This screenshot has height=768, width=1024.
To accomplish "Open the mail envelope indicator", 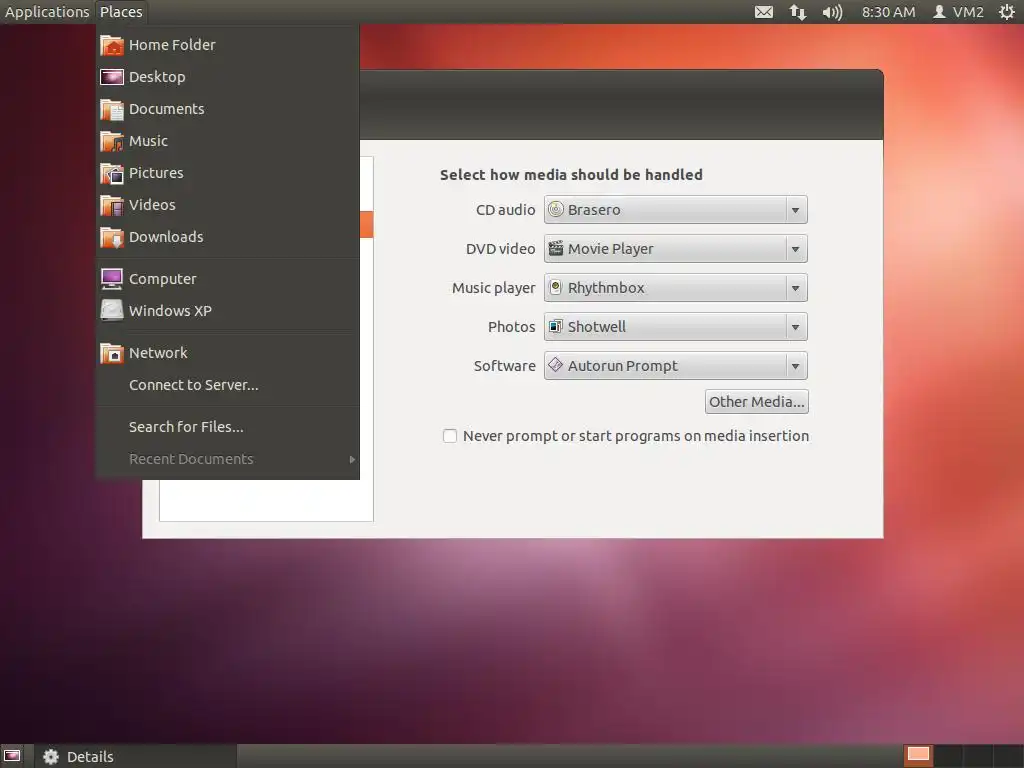I will [763, 12].
